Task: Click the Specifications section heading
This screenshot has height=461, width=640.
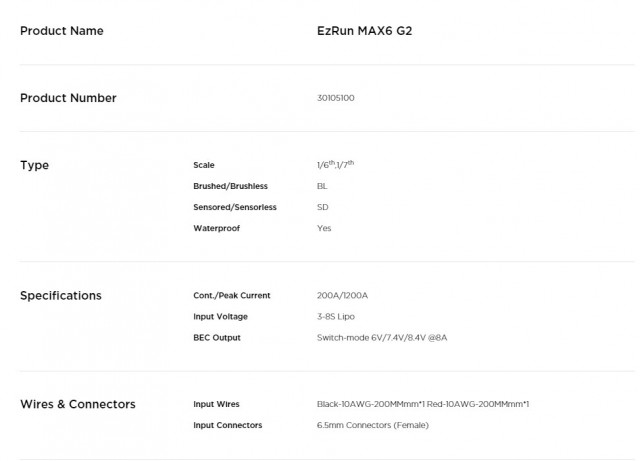Action: pos(61,296)
